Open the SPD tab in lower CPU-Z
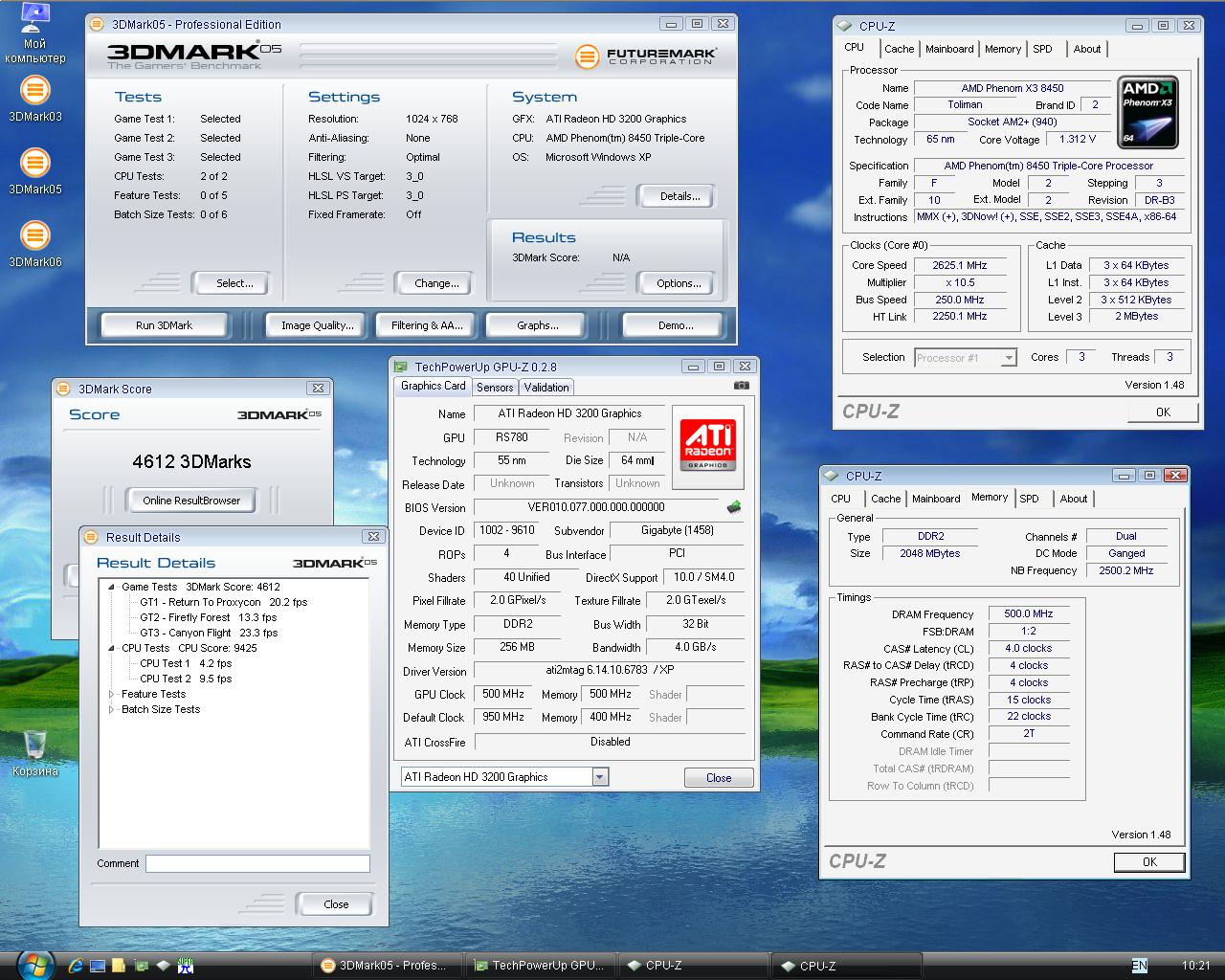This screenshot has height=980, width=1225. click(1029, 499)
